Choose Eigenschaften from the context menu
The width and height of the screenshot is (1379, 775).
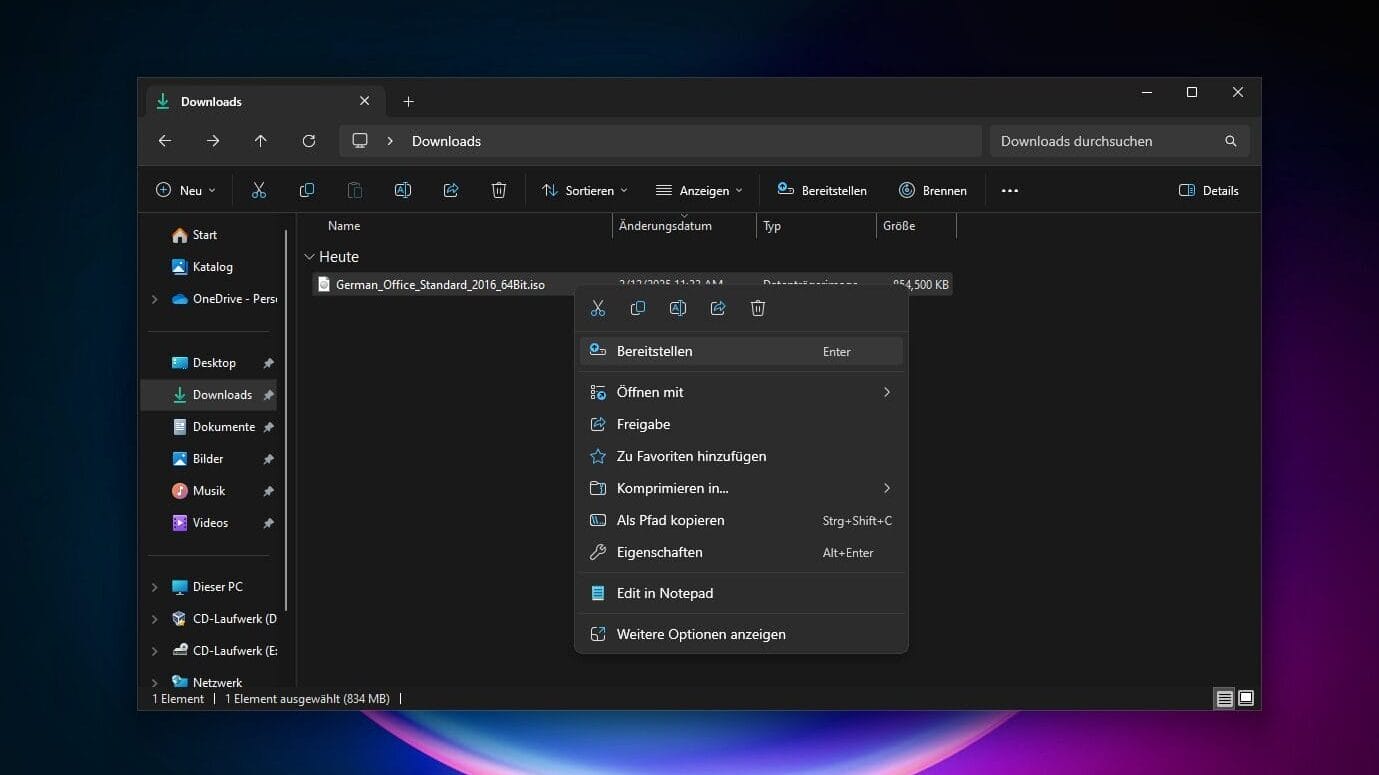click(x=660, y=552)
